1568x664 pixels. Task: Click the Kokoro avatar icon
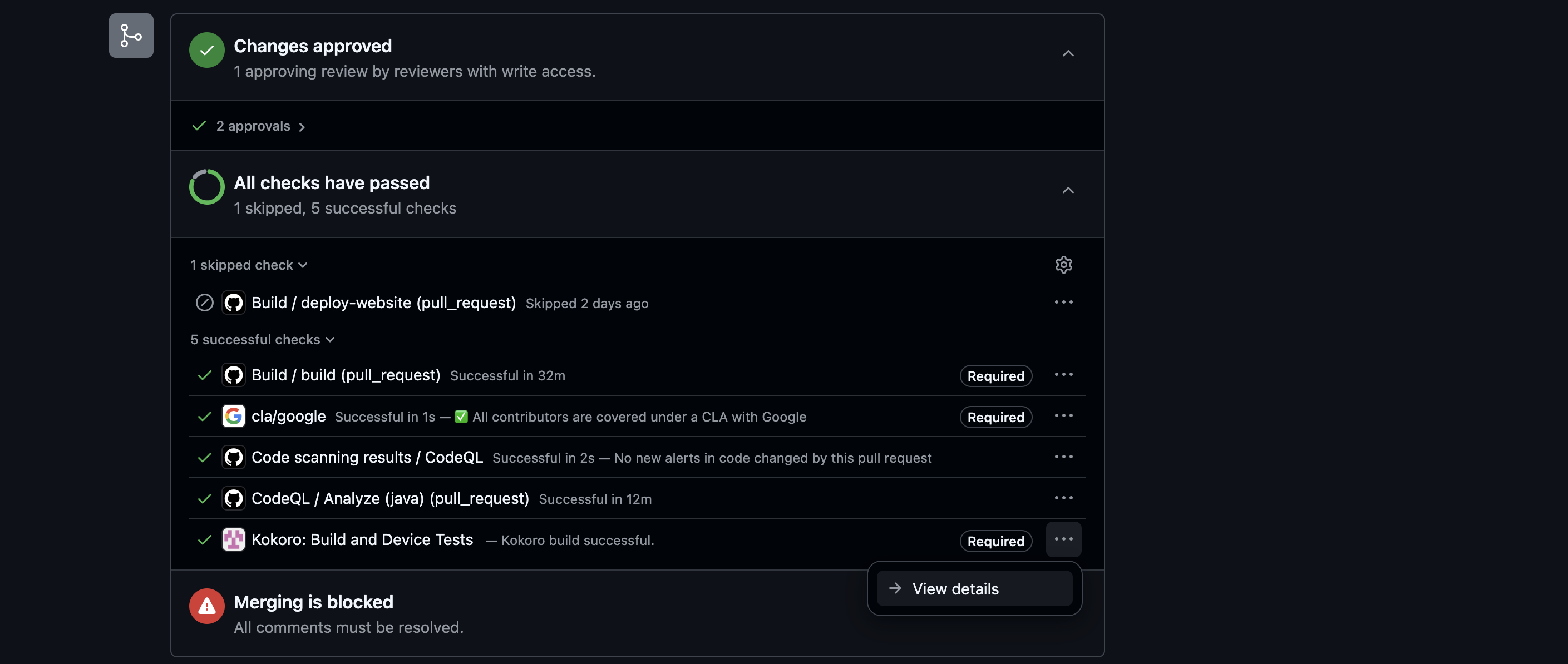(234, 540)
